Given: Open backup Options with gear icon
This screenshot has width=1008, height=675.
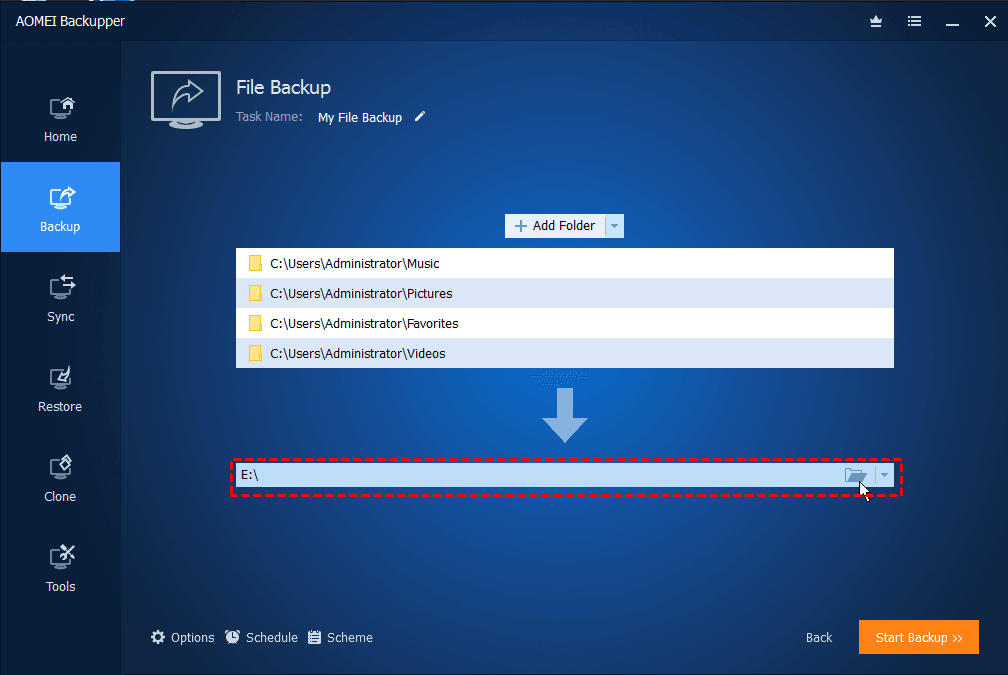Looking at the screenshot, I should 183,637.
